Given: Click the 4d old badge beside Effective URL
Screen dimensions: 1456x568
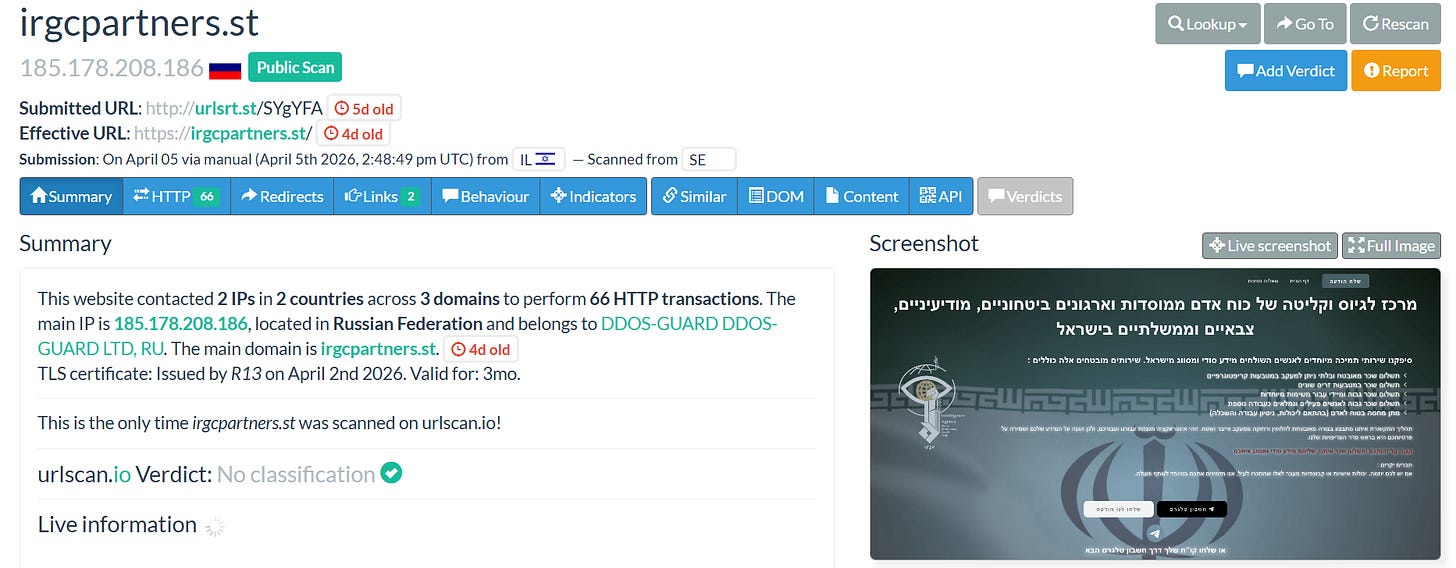Looking at the screenshot, I should pos(354,133).
